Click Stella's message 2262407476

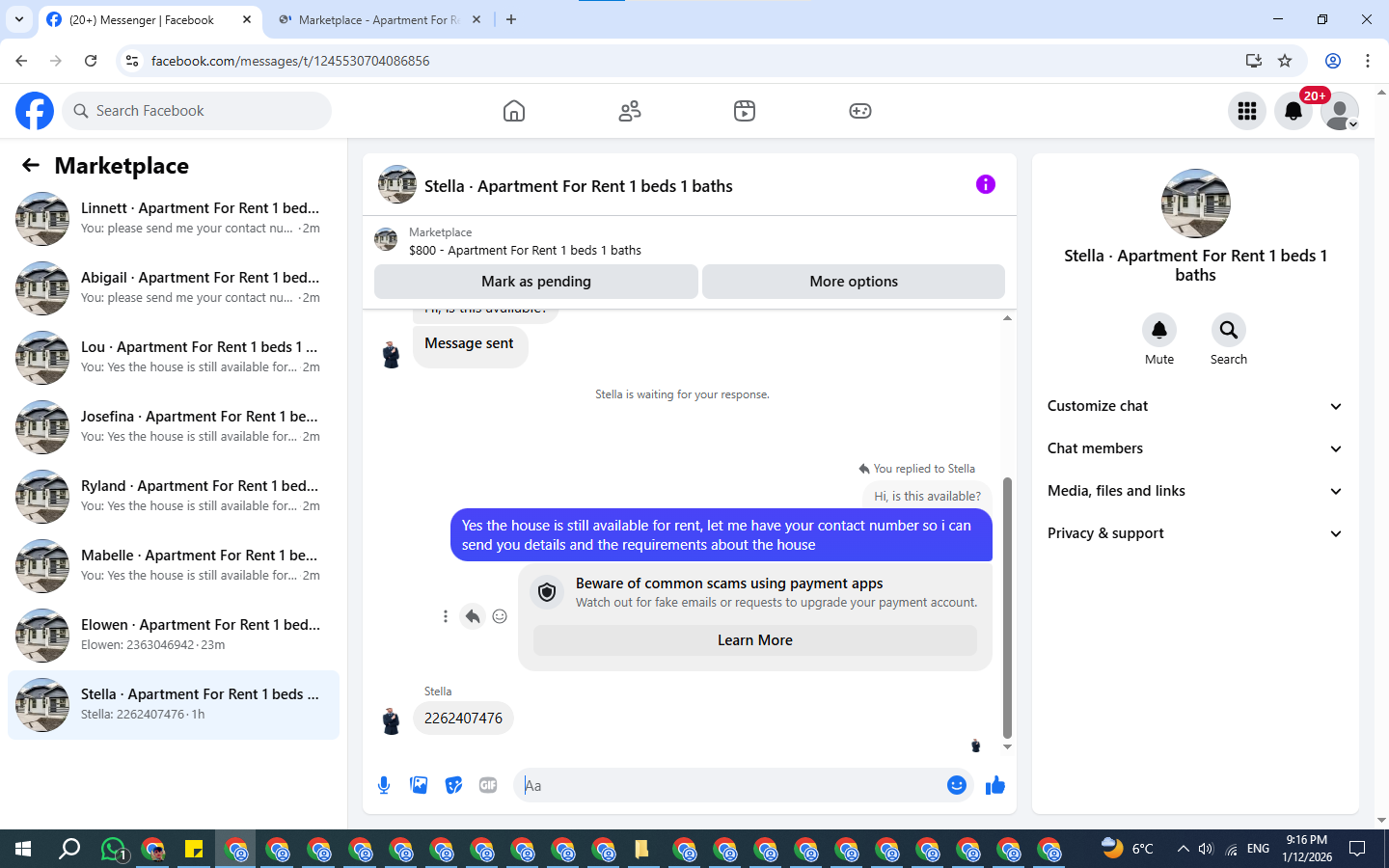(x=463, y=719)
